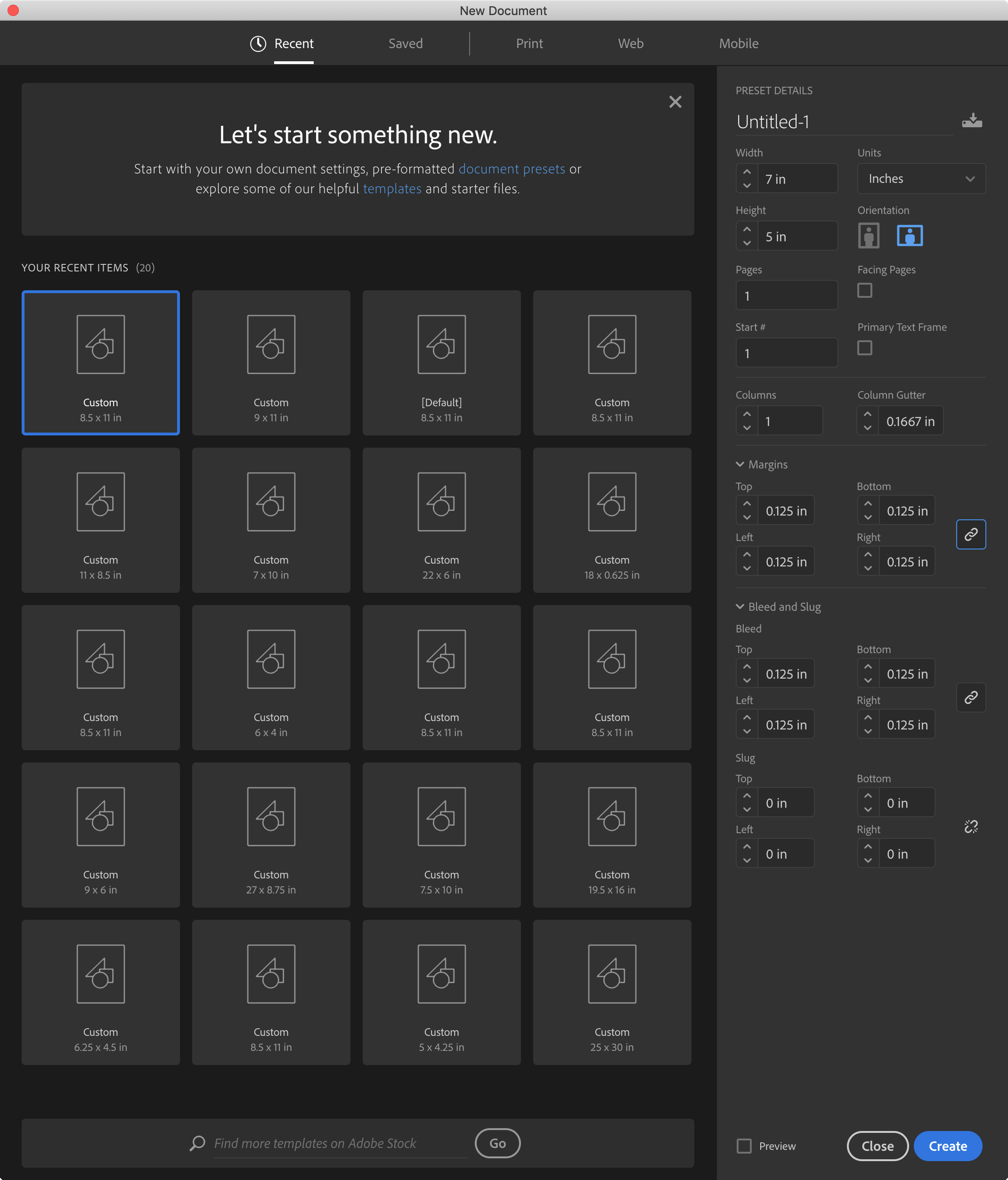The height and width of the screenshot is (1180, 1008).
Task: Toggle the margins link chain icon
Action: click(971, 534)
